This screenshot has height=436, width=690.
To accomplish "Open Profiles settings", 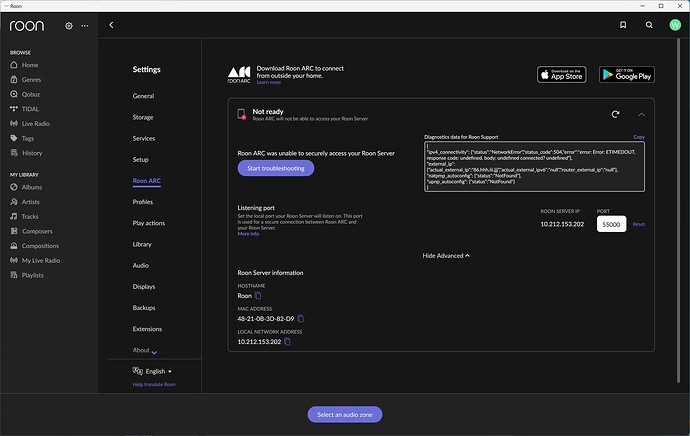I will coord(143,202).
